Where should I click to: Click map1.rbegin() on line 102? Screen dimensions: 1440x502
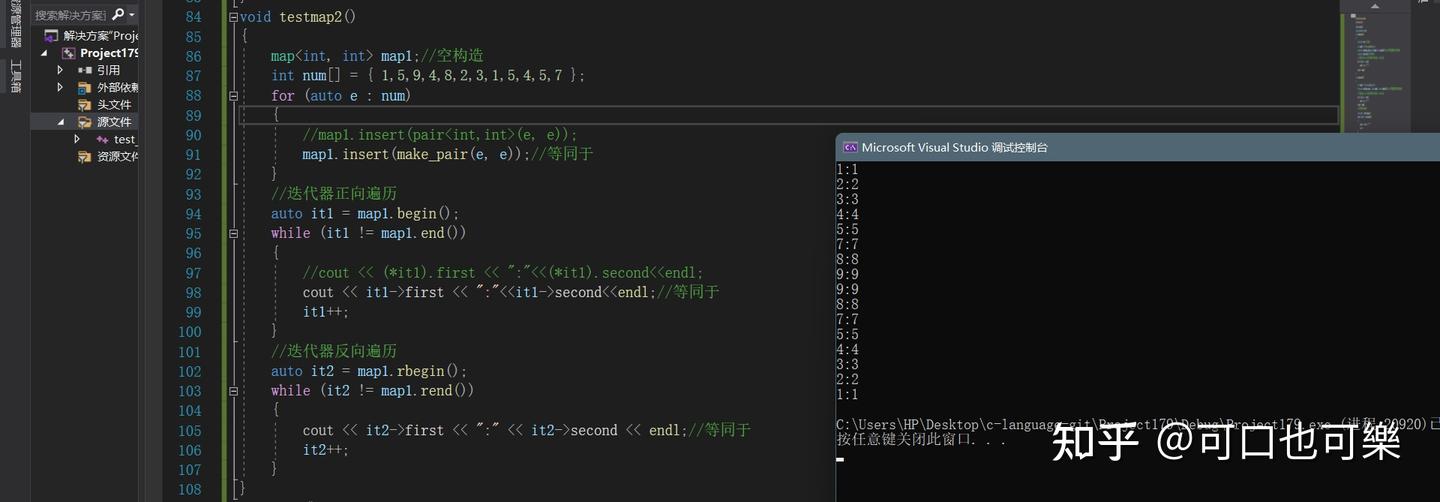411,371
